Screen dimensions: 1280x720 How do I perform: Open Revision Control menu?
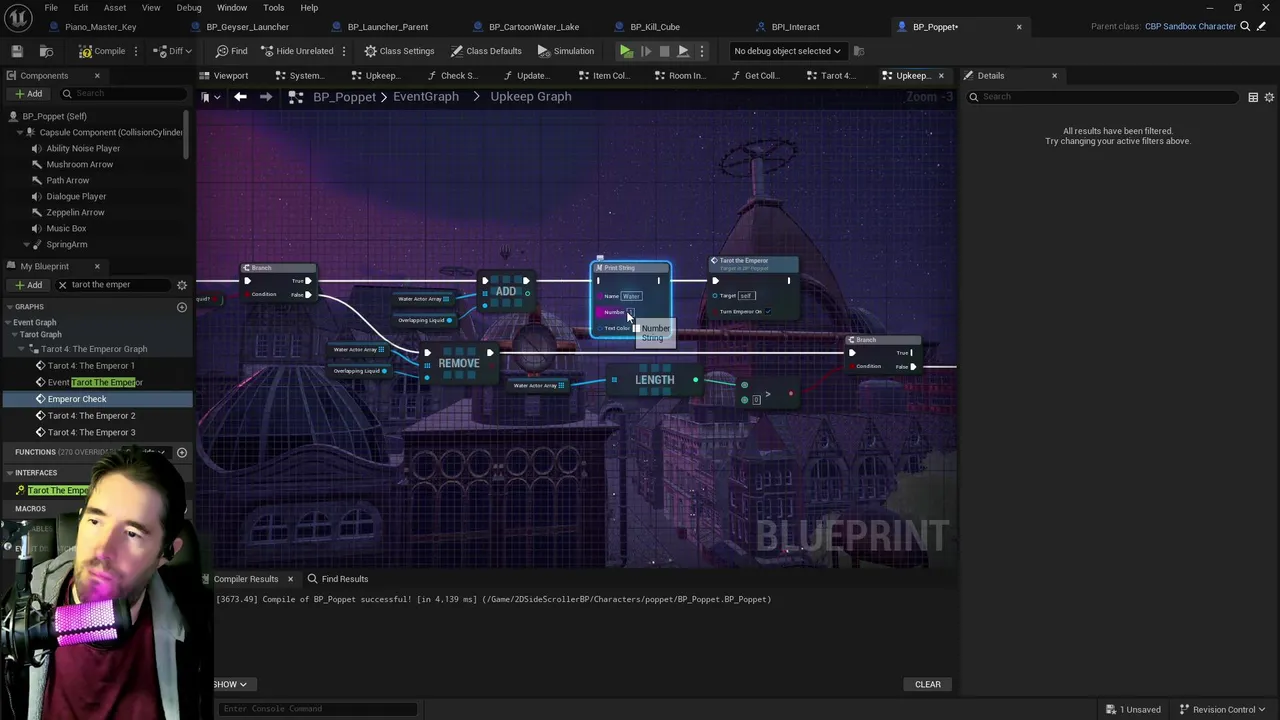tap(1223, 709)
